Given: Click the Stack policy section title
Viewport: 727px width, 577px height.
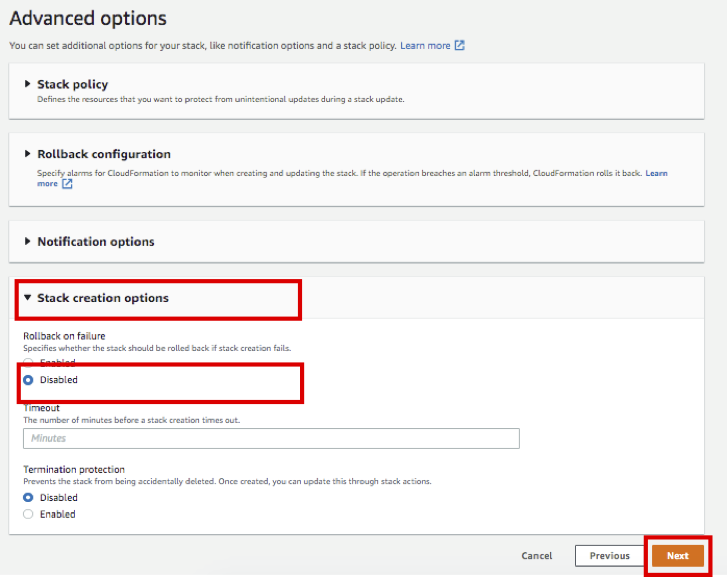Looking at the screenshot, I should 72,84.
